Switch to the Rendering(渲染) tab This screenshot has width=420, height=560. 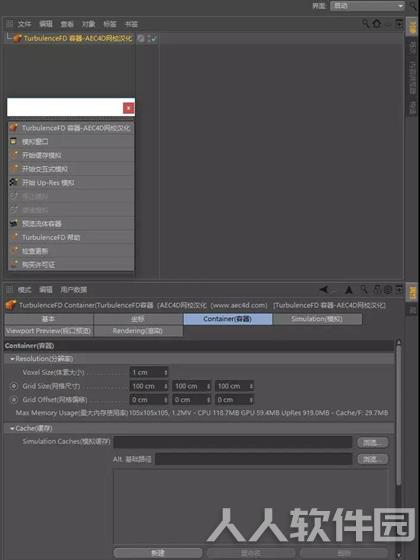[x=138, y=331]
